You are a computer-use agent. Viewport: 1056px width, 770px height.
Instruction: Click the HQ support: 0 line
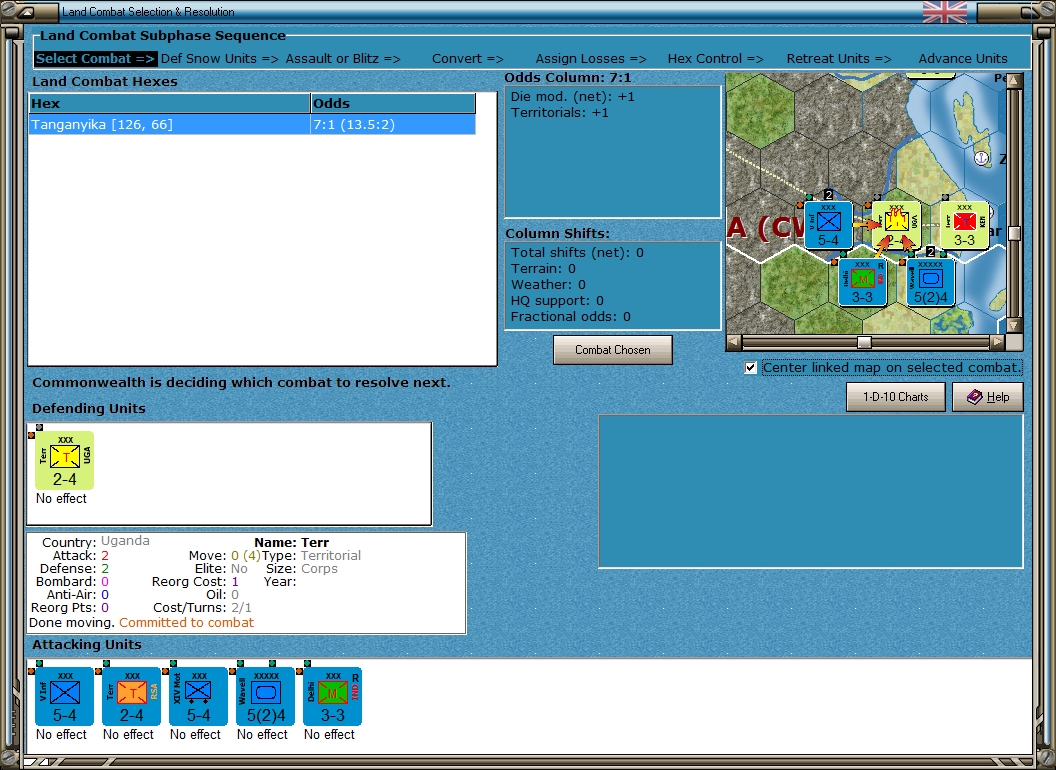557,300
